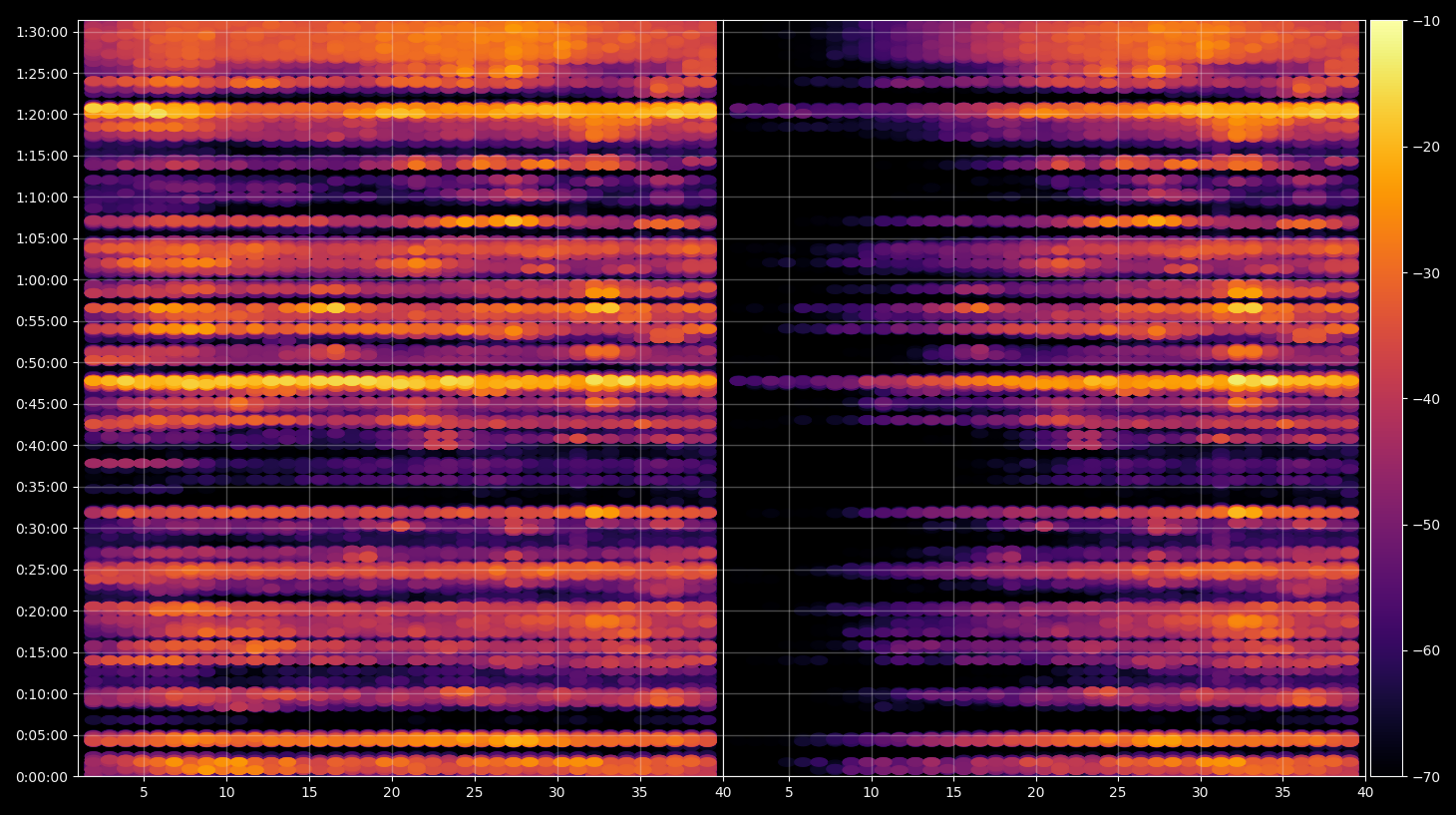Select the 0:10:00 time axis label
1456x815 pixels.
pyautogui.click(x=42, y=694)
